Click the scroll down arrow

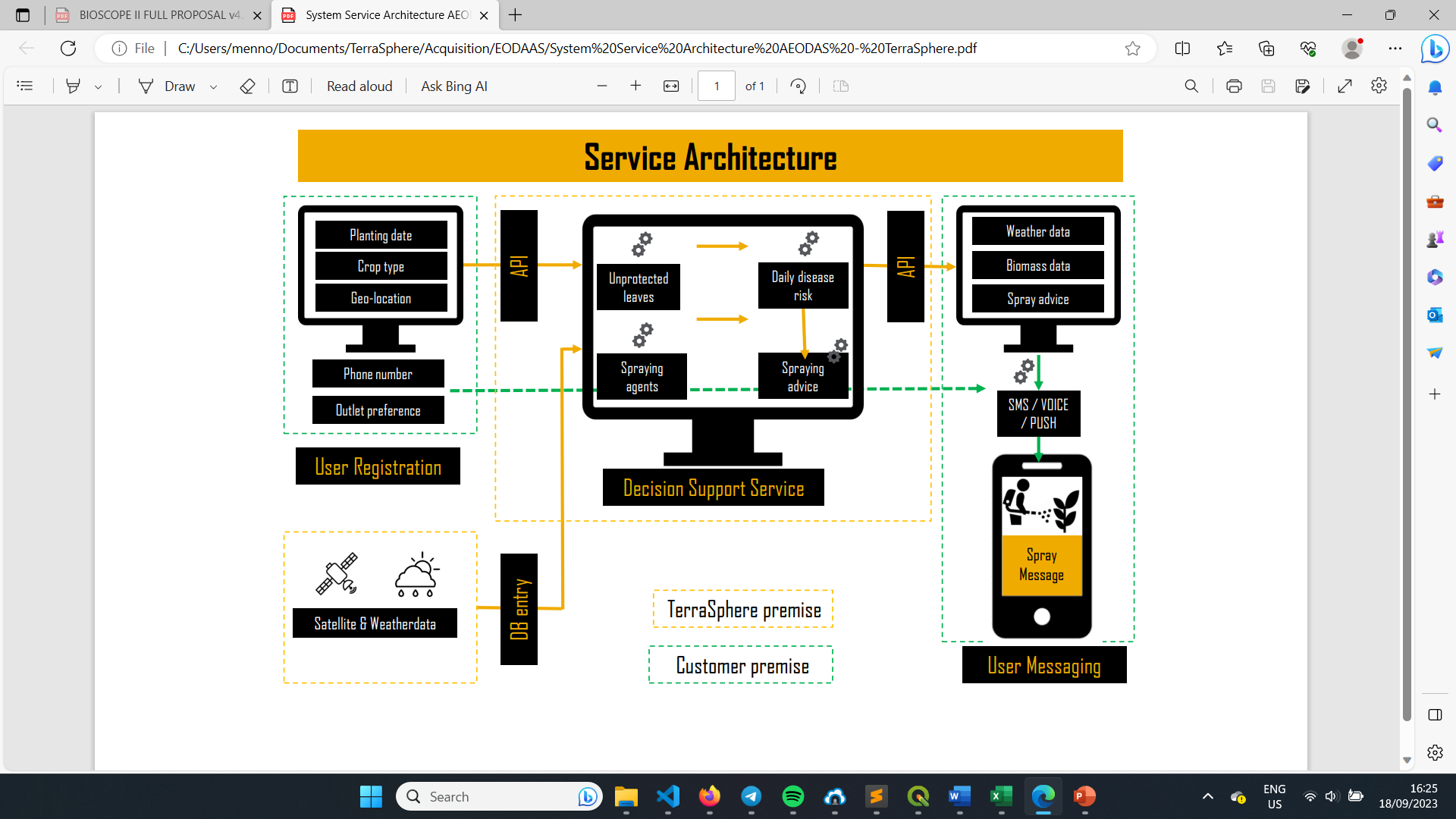point(1407,760)
